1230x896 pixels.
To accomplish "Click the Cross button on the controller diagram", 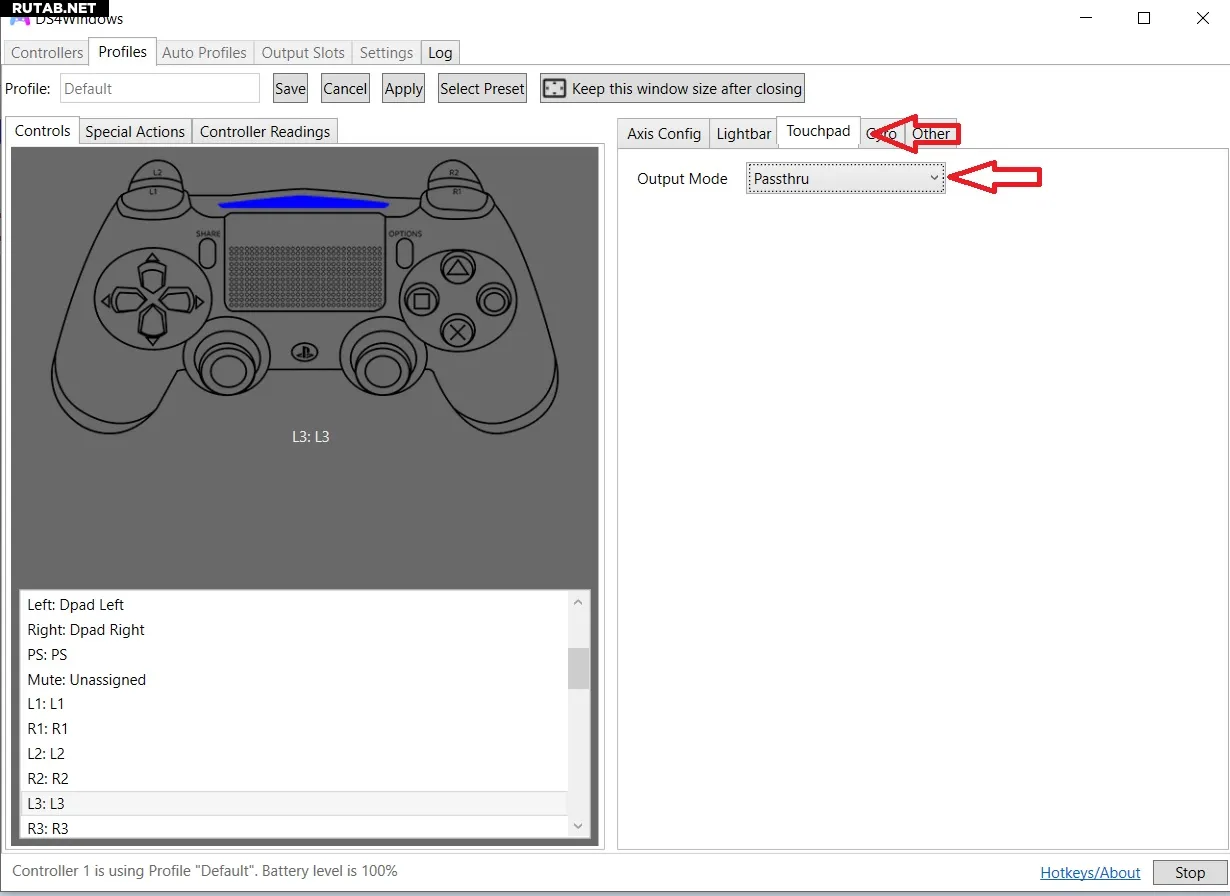I will pyautogui.click(x=458, y=332).
